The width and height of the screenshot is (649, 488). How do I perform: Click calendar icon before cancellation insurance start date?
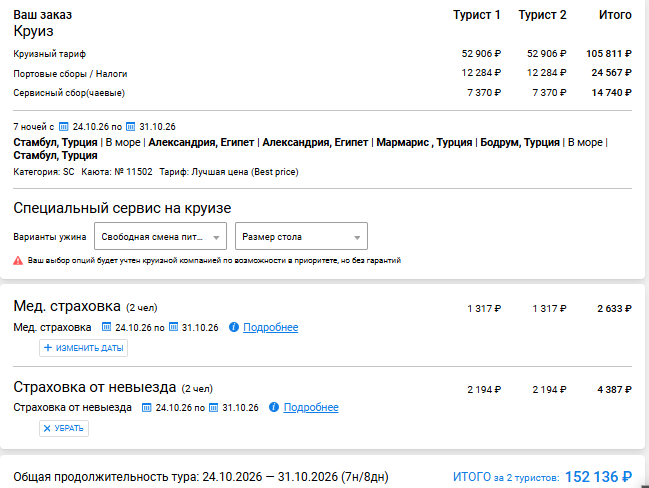point(147,408)
